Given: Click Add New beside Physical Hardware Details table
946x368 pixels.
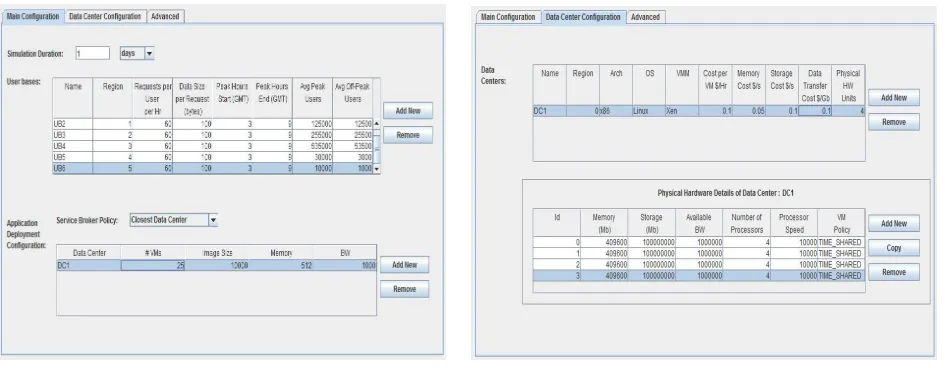Looking at the screenshot, I should click(894, 223).
